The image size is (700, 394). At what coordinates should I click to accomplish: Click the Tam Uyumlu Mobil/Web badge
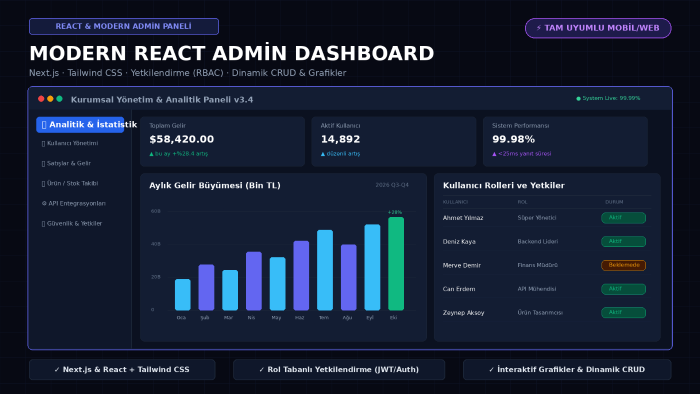tap(598, 28)
